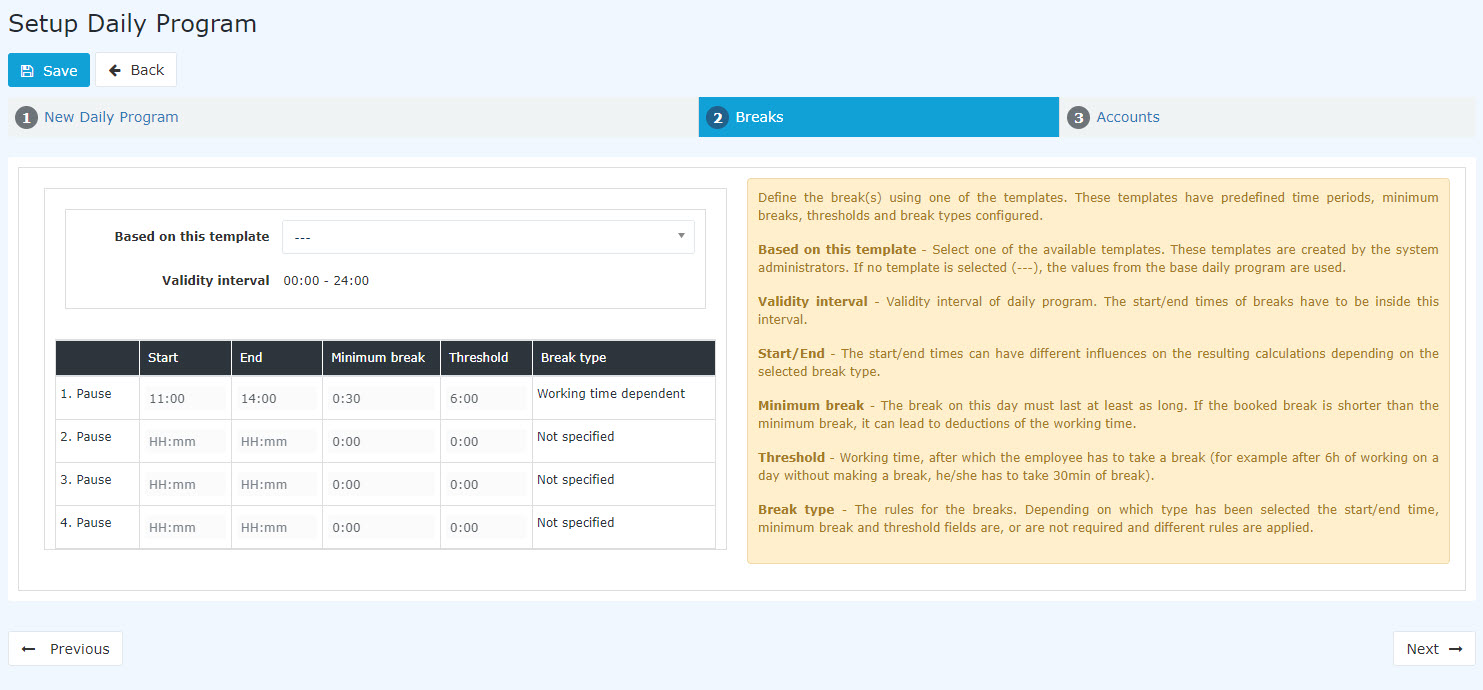Screen dimensions: 1483x690
Task: Click the Break type column header
Action: (624, 357)
